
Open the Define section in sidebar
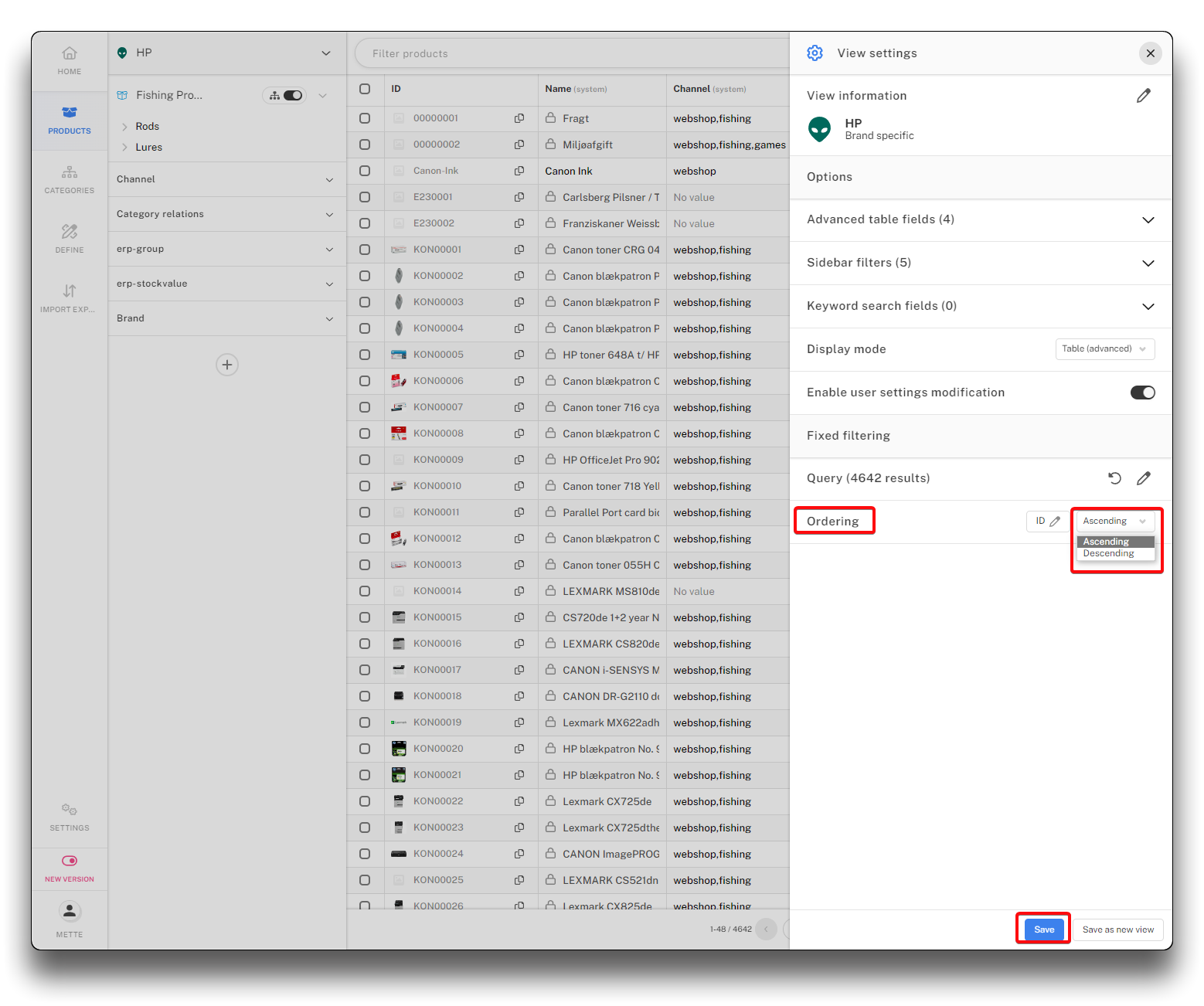70,239
